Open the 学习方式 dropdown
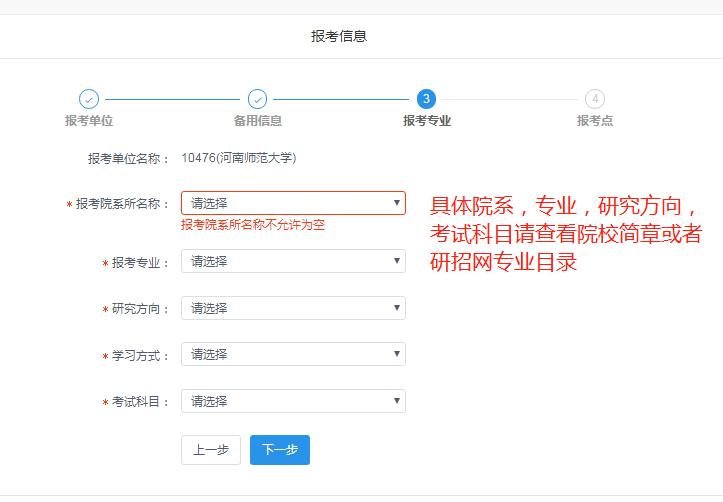This screenshot has height=502, width=723. coord(293,354)
